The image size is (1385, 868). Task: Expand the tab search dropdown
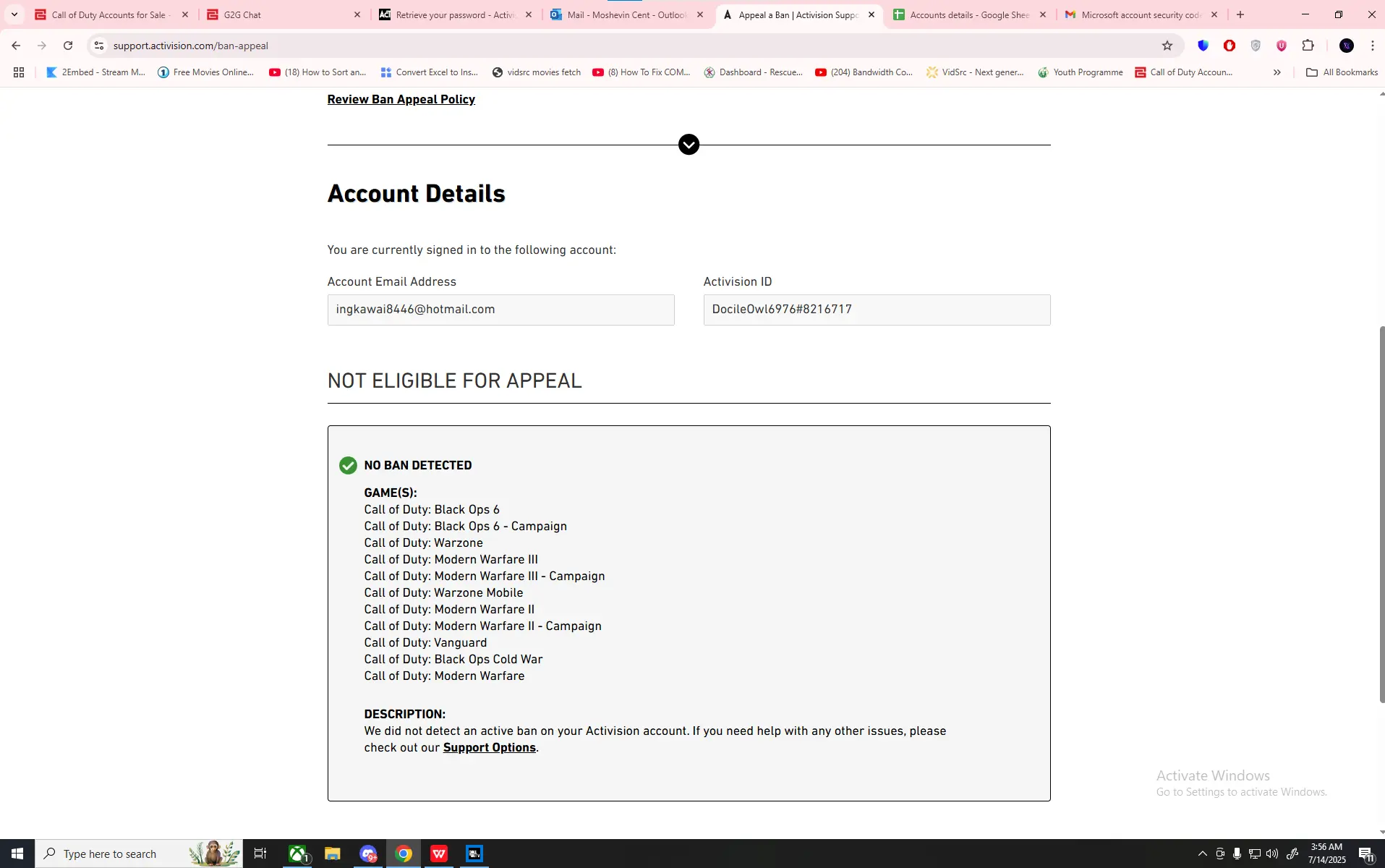point(14,14)
